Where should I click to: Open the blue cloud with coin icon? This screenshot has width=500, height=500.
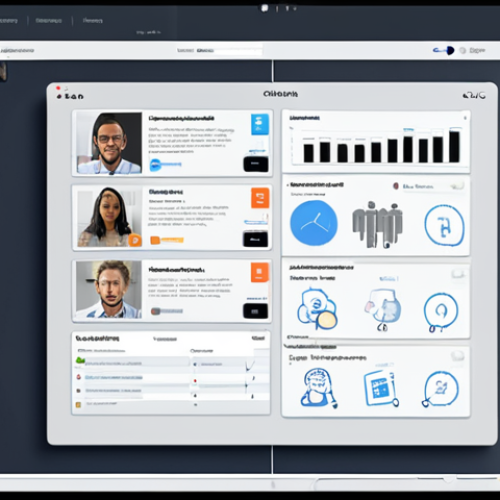[x=317, y=309]
